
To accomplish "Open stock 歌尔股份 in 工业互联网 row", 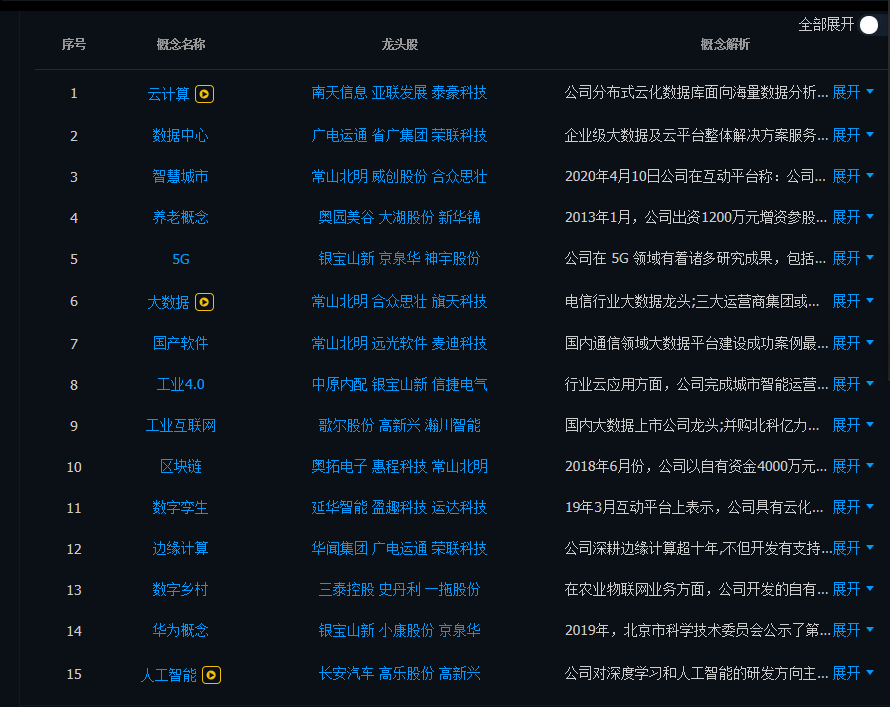I will tap(346, 426).
